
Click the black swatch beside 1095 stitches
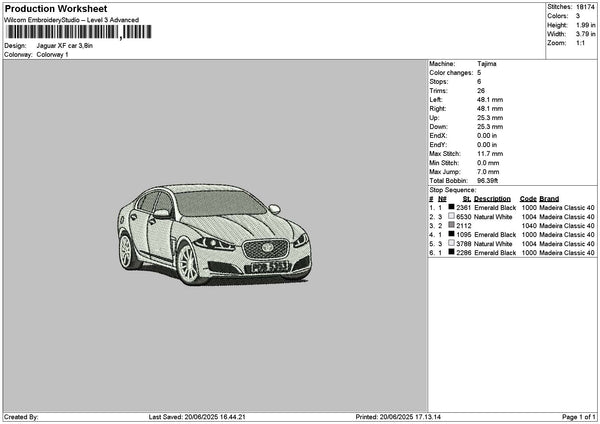(x=452, y=235)
